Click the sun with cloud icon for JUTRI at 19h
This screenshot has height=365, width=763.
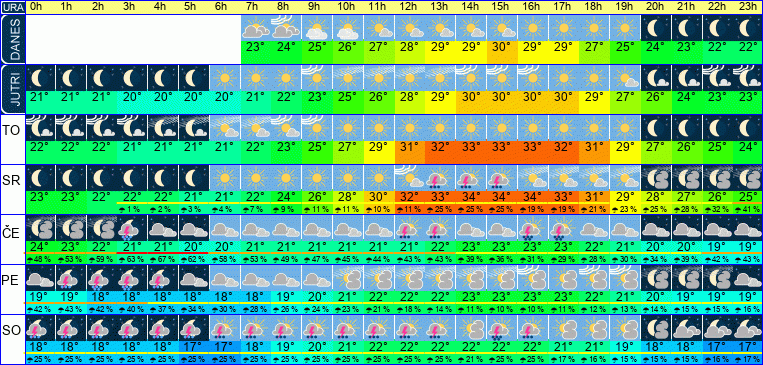[x=625, y=78]
